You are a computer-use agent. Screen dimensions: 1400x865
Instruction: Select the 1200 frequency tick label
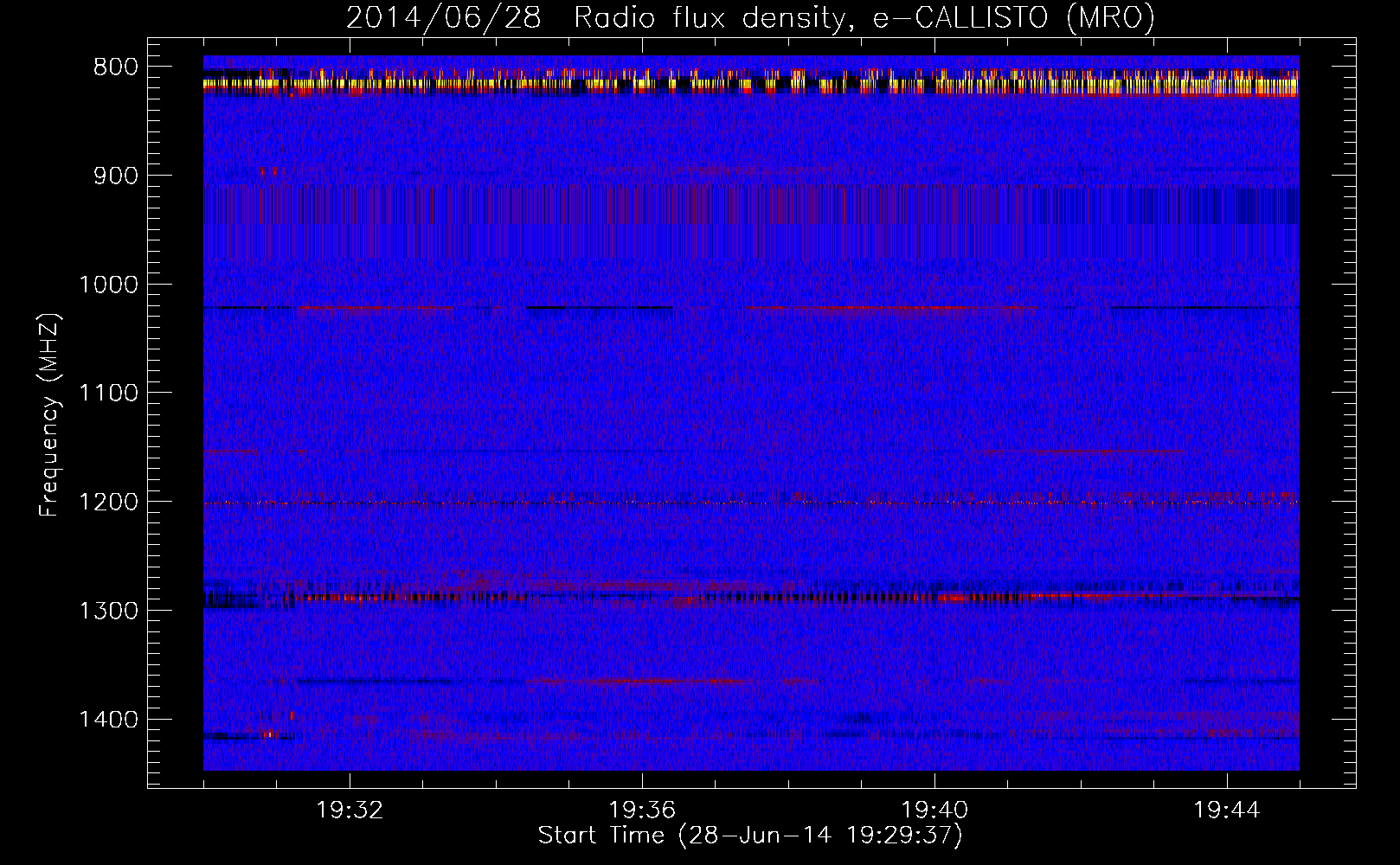pos(107,503)
